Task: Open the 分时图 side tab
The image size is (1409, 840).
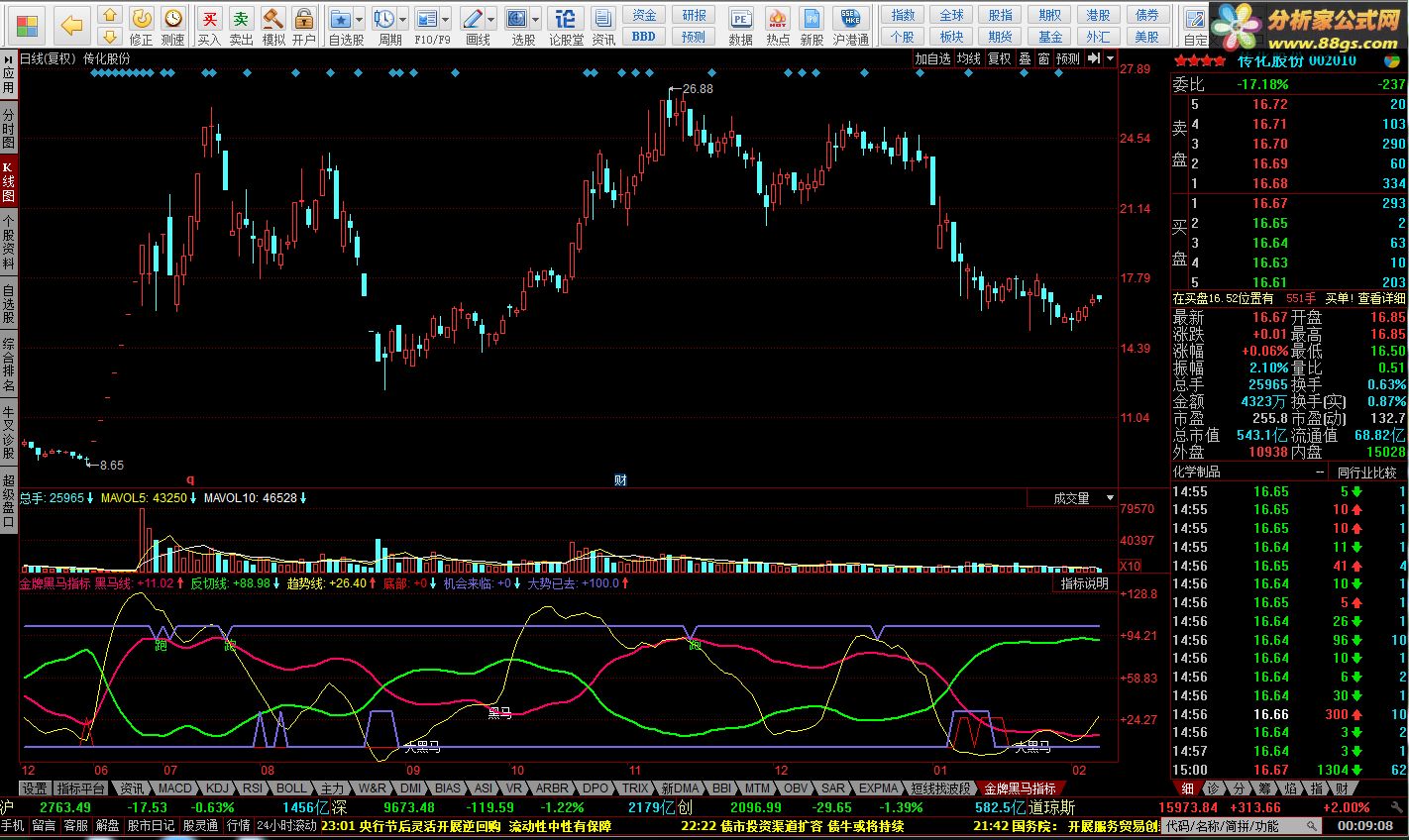Action: [8, 130]
